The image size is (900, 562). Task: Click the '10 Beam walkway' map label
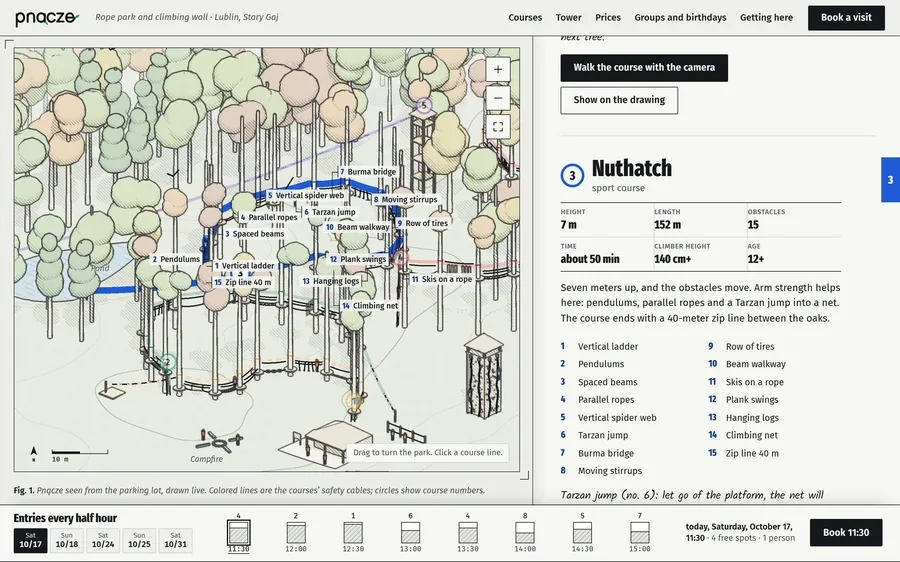[x=358, y=227]
